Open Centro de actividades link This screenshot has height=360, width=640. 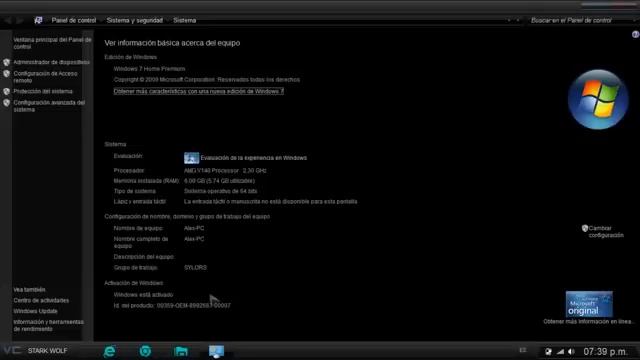(x=41, y=300)
